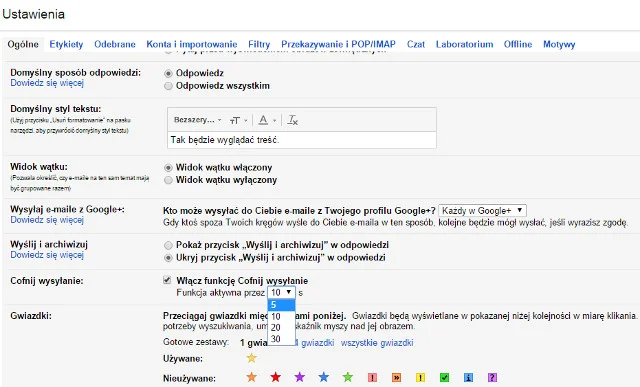Image resolution: width=640 pixels, height=387 pixels.
Task: Choose 10 seconds in the open list
Action: (x=281, y=316)
